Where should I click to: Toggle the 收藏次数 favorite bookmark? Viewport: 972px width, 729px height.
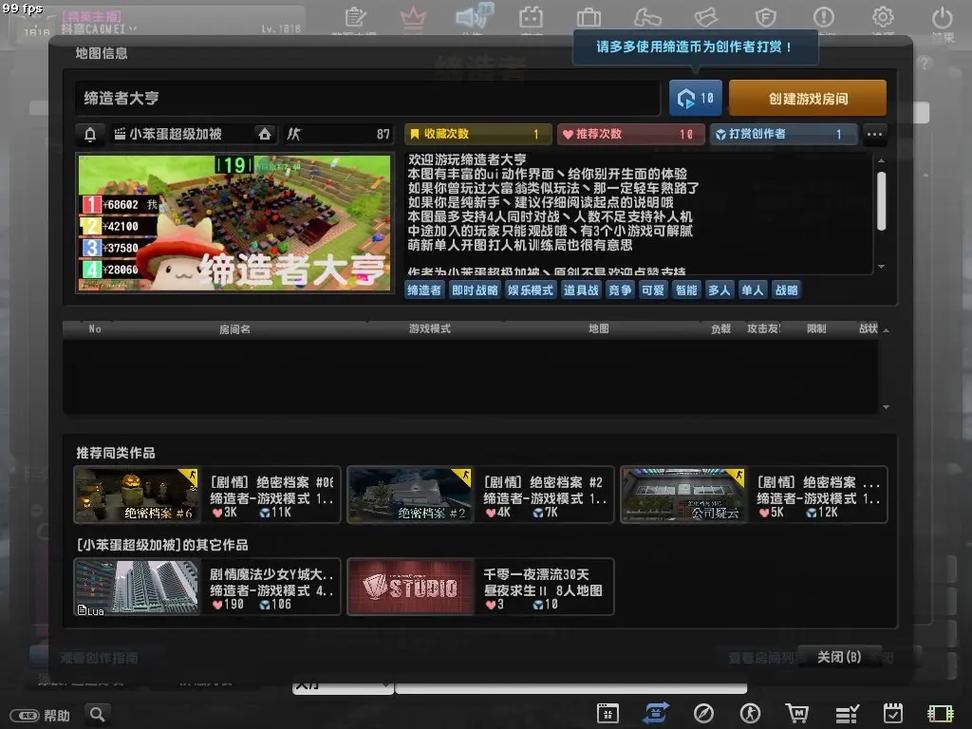[477, 134]
